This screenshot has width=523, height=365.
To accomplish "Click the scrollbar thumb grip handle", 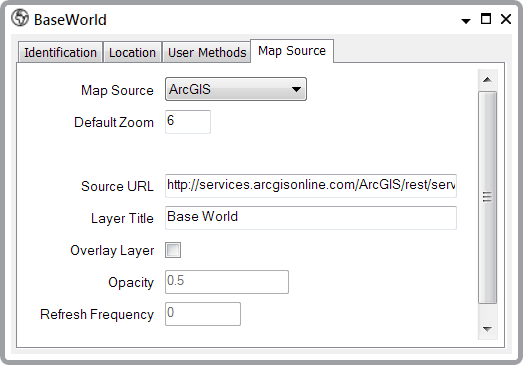I will coord(487,197).
